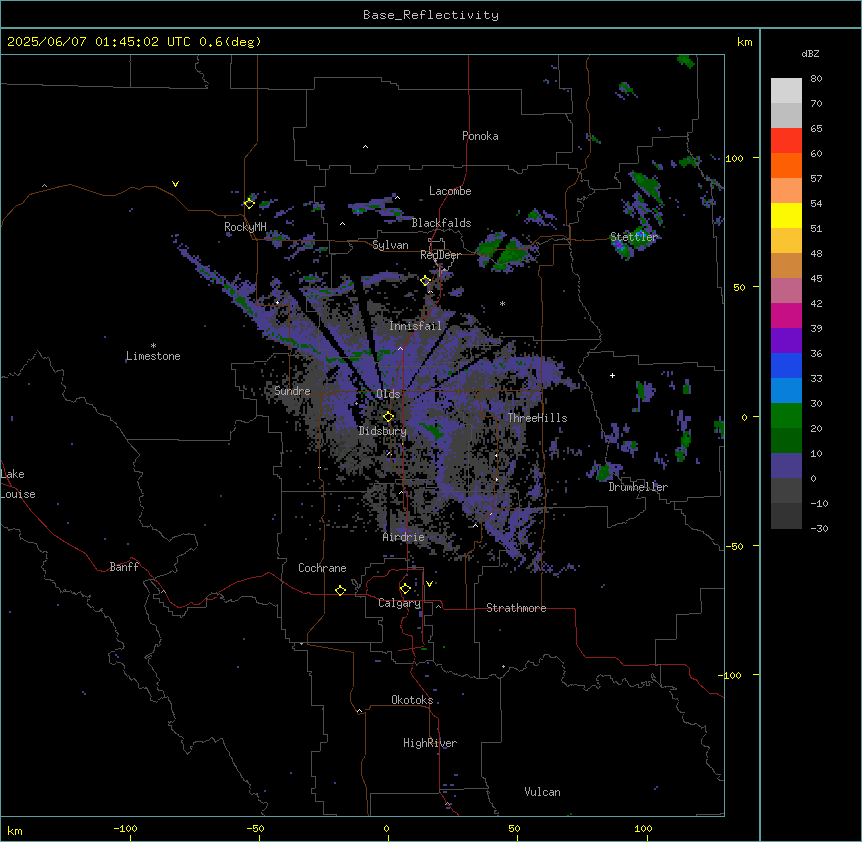862x842 pixels.
Task: Click the Airdrie label
Action: coord(403,537)
